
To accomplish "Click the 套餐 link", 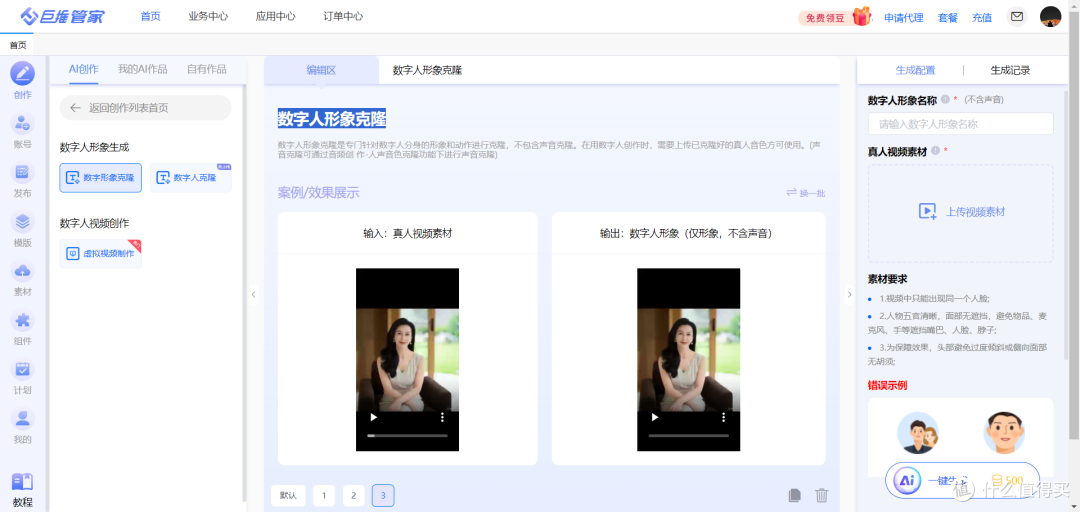I will tap(948, 18).
